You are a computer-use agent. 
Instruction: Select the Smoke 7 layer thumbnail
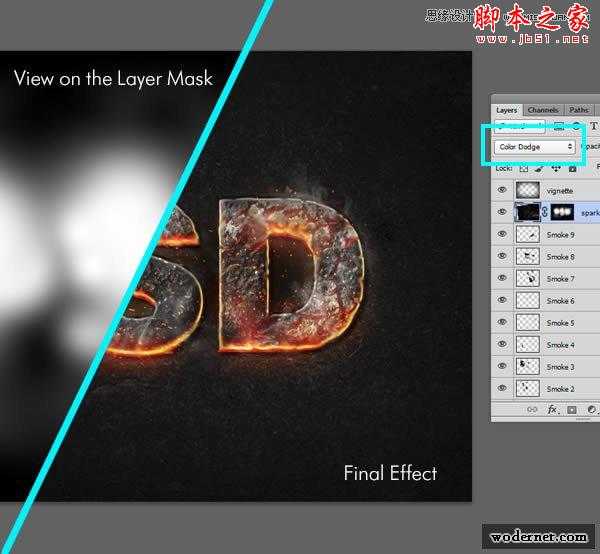point(528,278)
